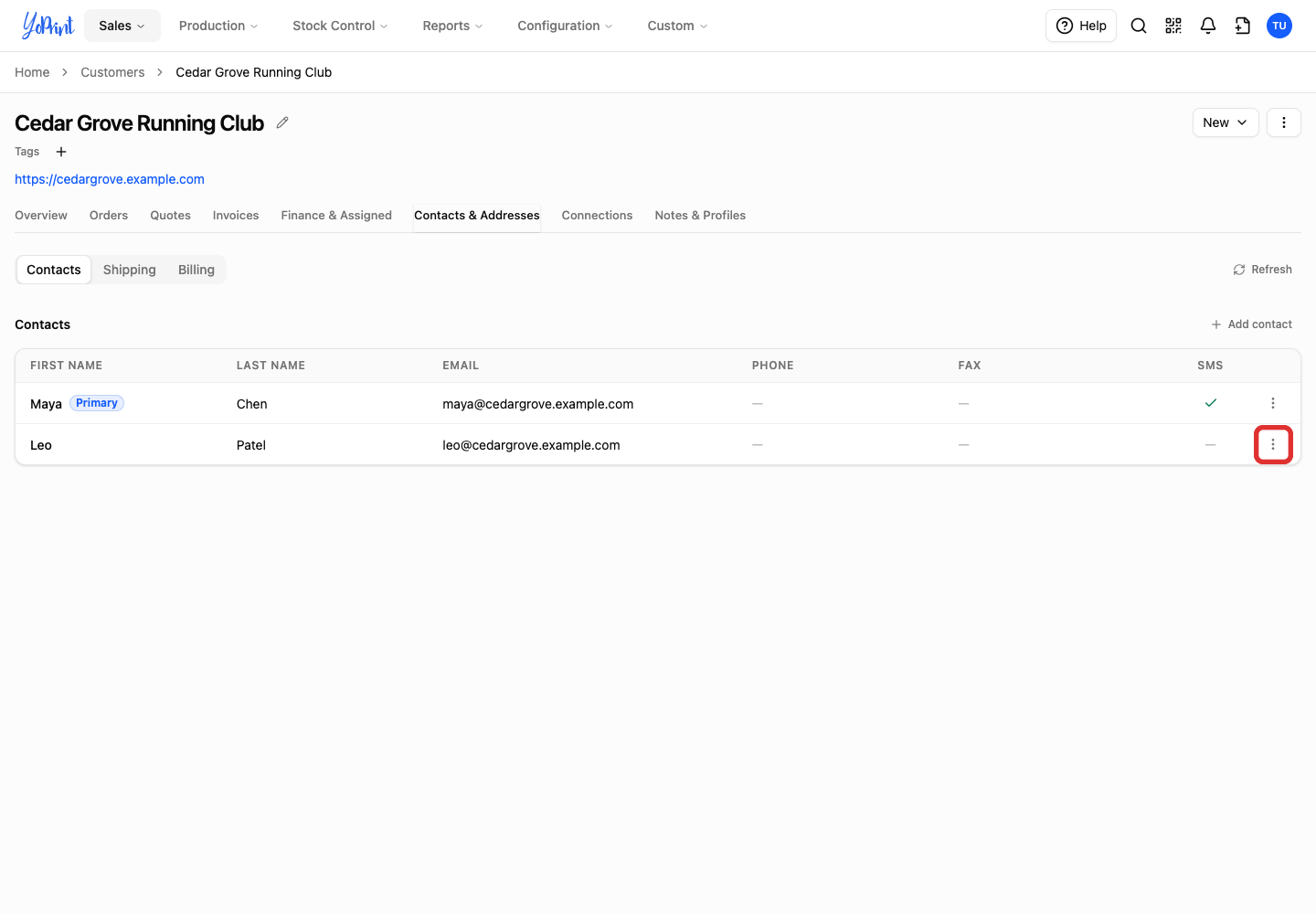Open the Help button

pos(1081,26)
